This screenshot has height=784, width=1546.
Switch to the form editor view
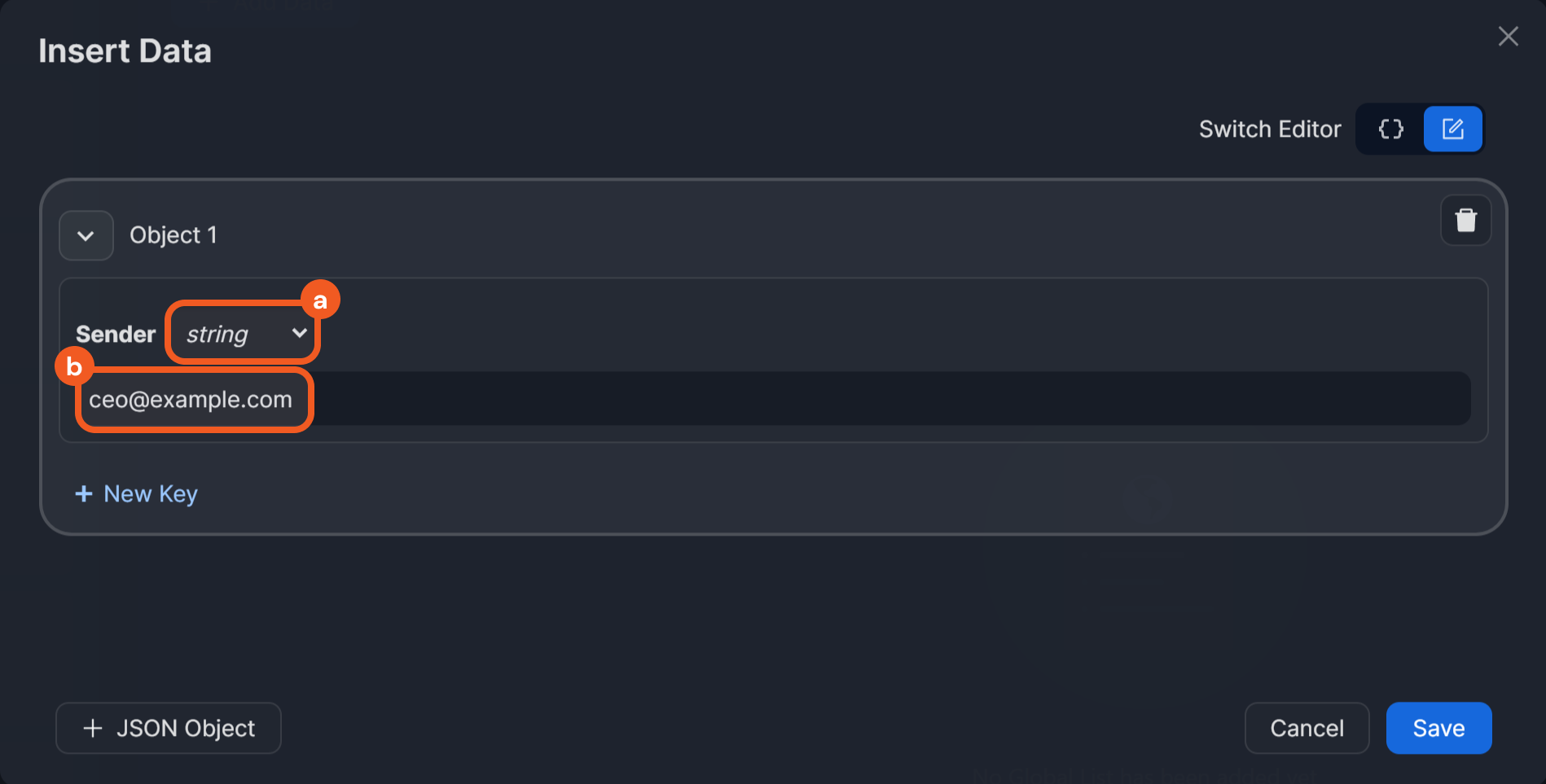[x=1452, y=129]
